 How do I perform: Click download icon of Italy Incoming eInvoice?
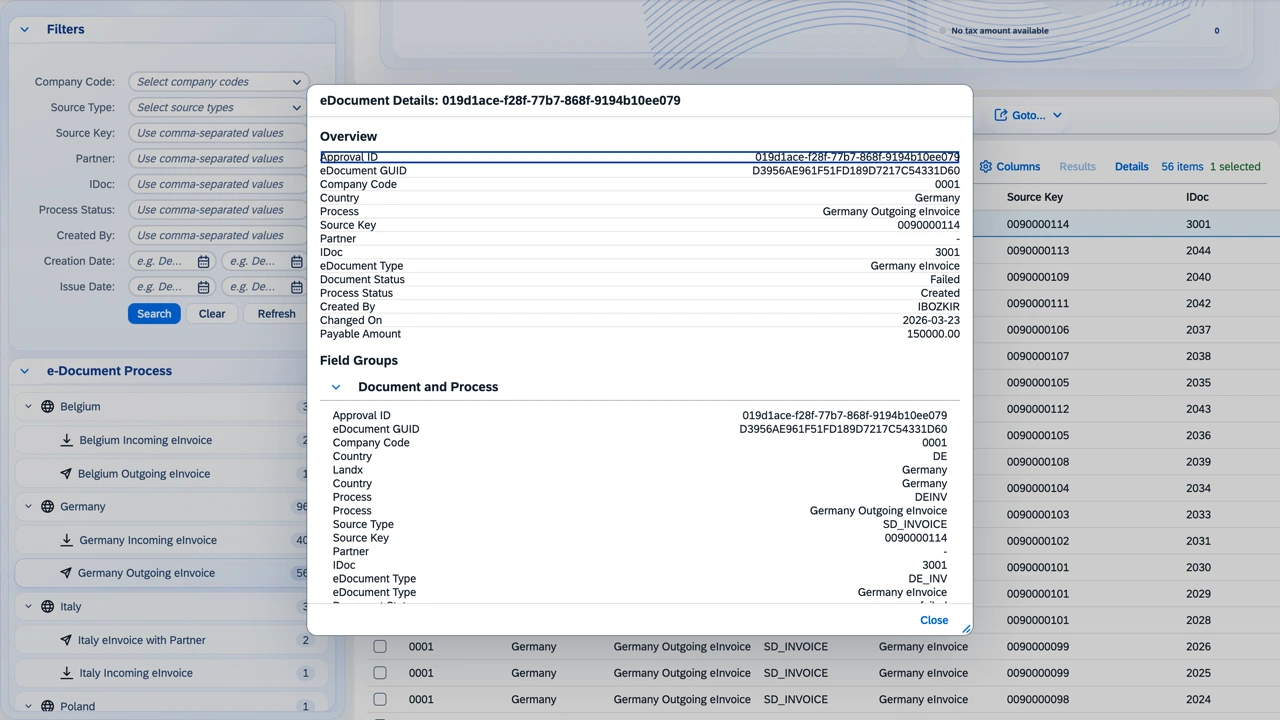coord(67,673)
